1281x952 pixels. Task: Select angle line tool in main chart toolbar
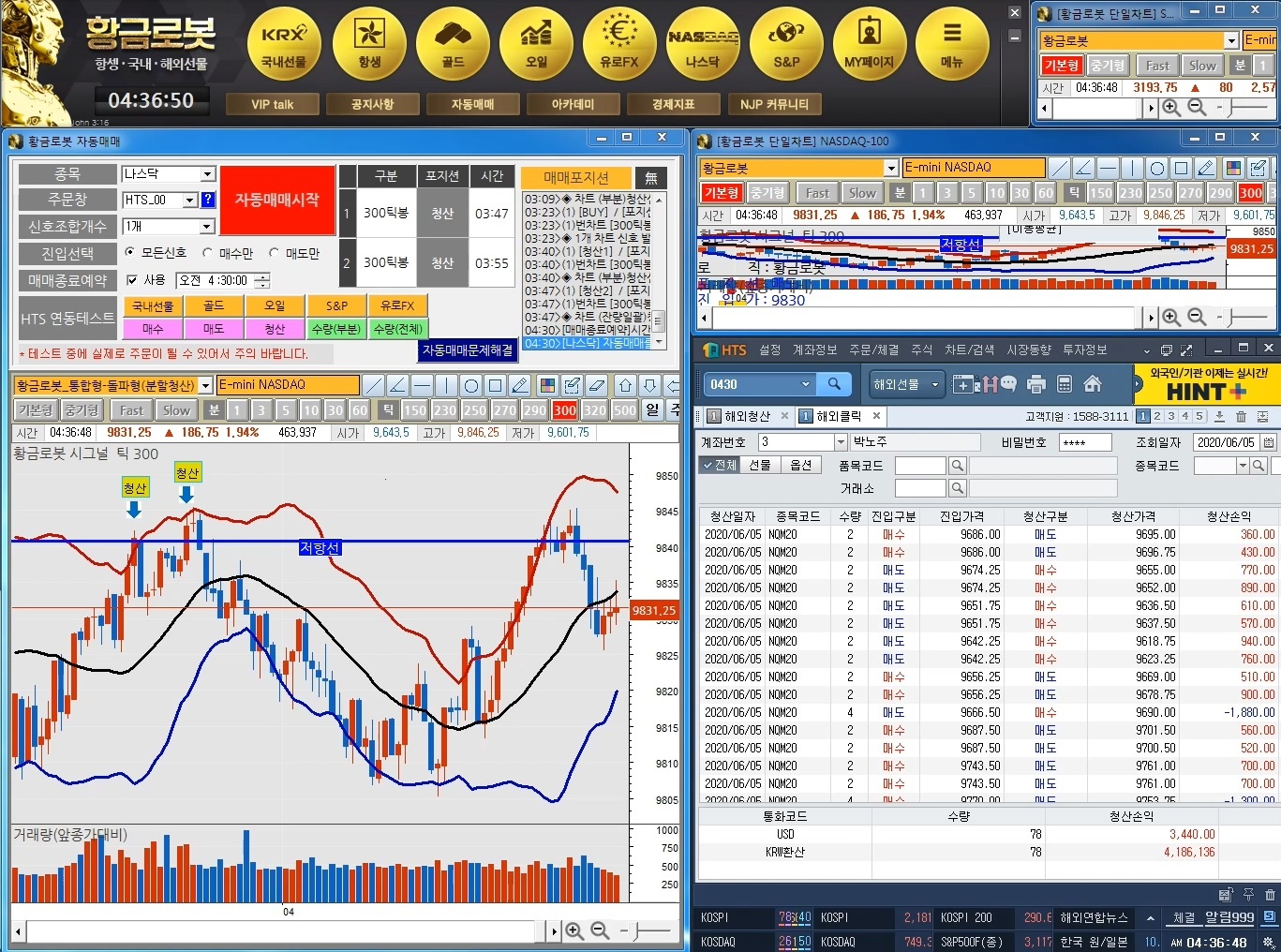pos(397,385)
